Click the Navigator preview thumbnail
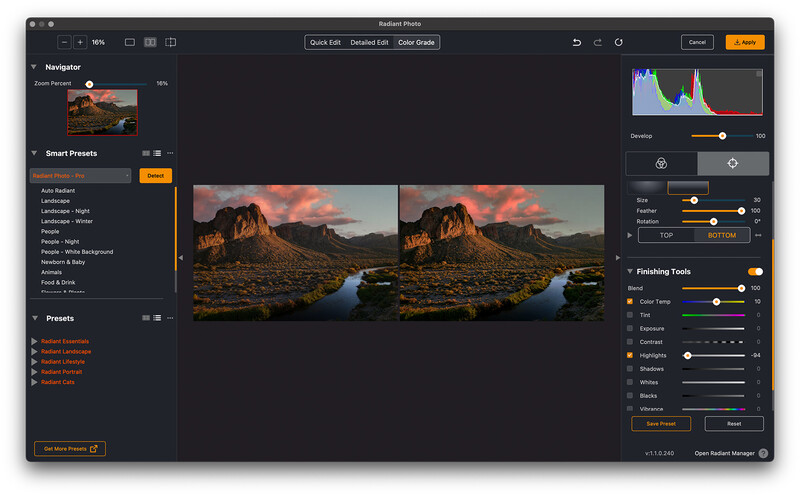The width and height of the screenshot is (800, 496). (102, 112)
